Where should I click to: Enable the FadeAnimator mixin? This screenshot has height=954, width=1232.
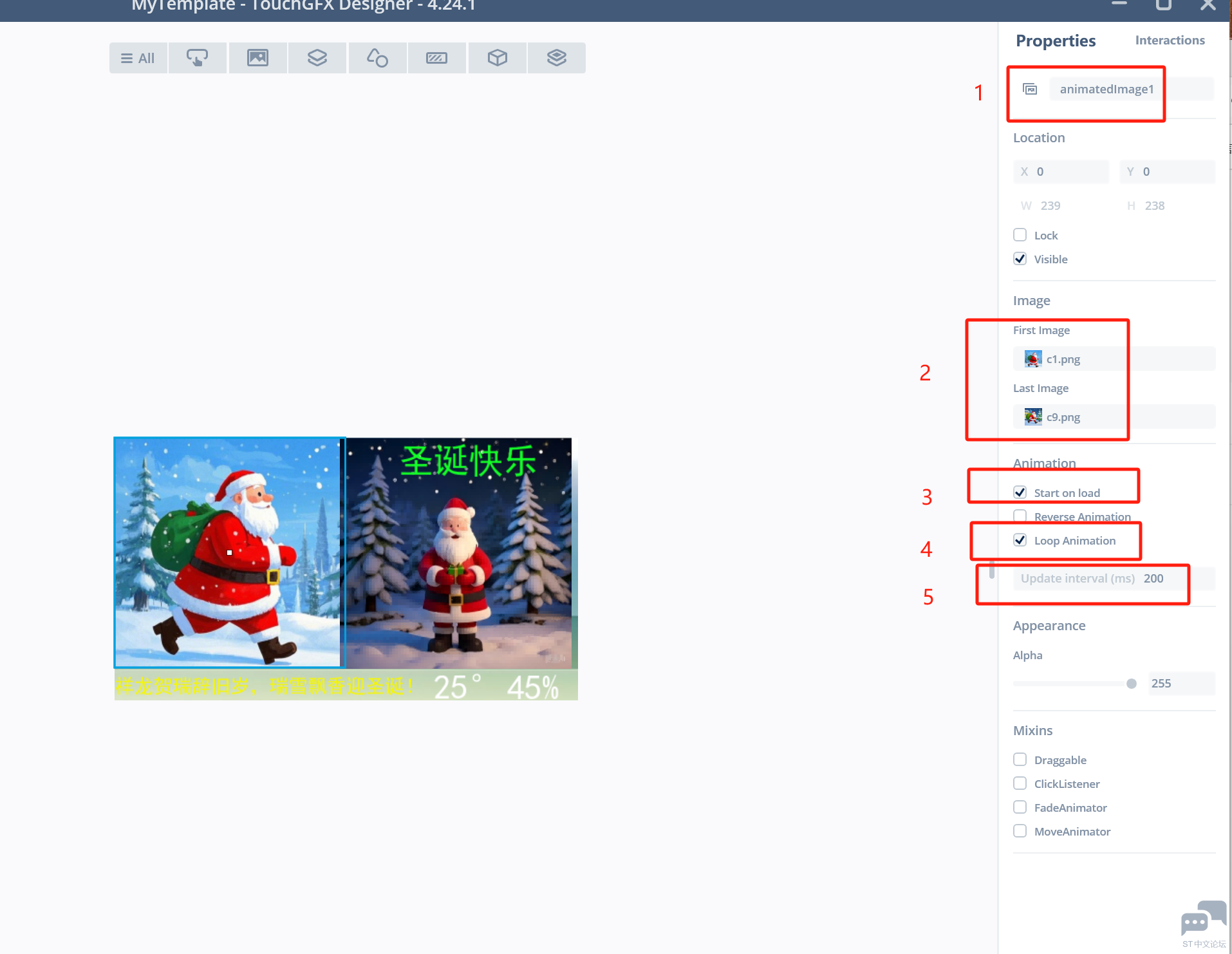(1020, 807)
